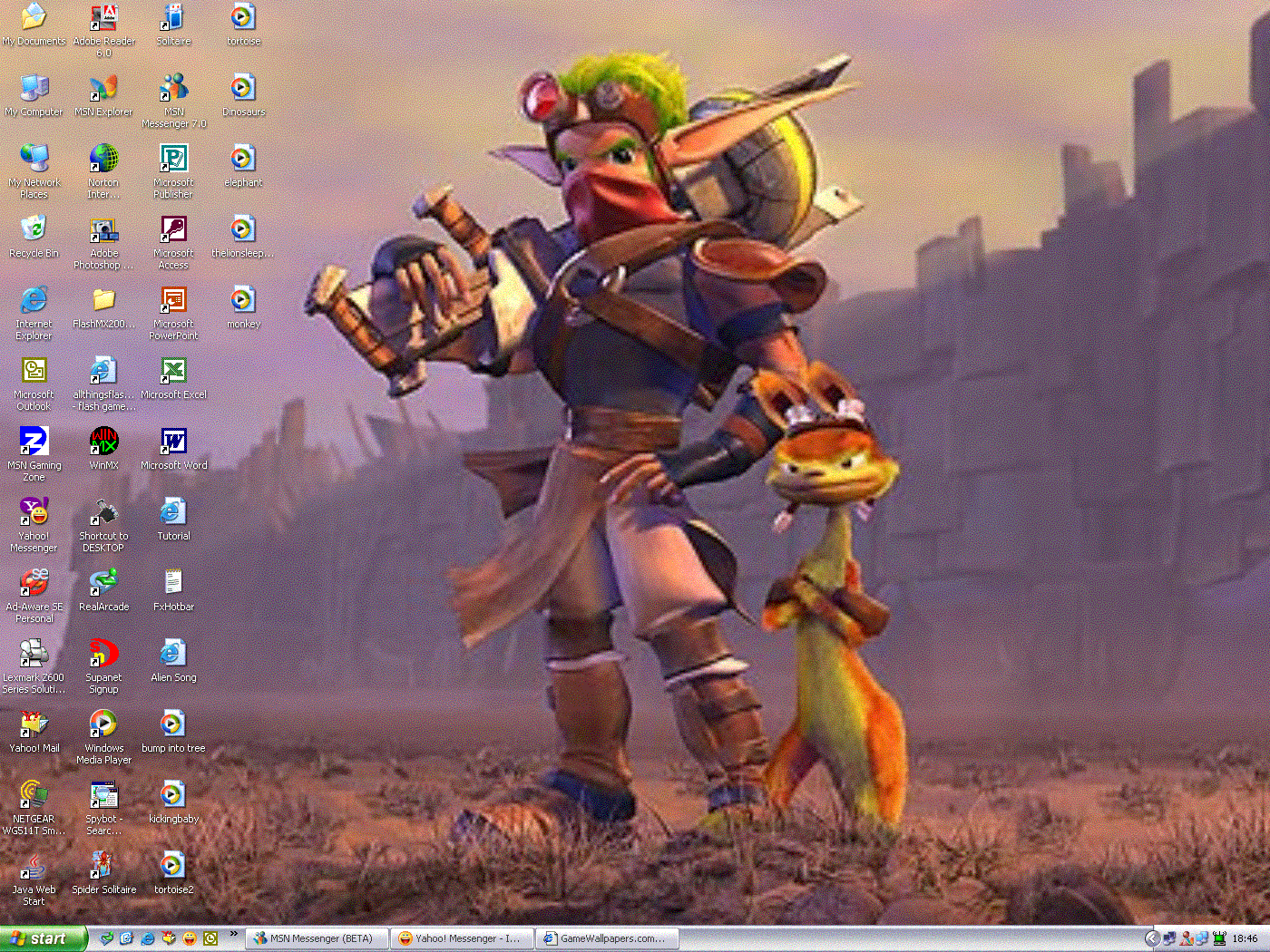The height and width of the screenshot is (952, 1270).
Task: Select the monkey media file
Action: tap(243, 307)
